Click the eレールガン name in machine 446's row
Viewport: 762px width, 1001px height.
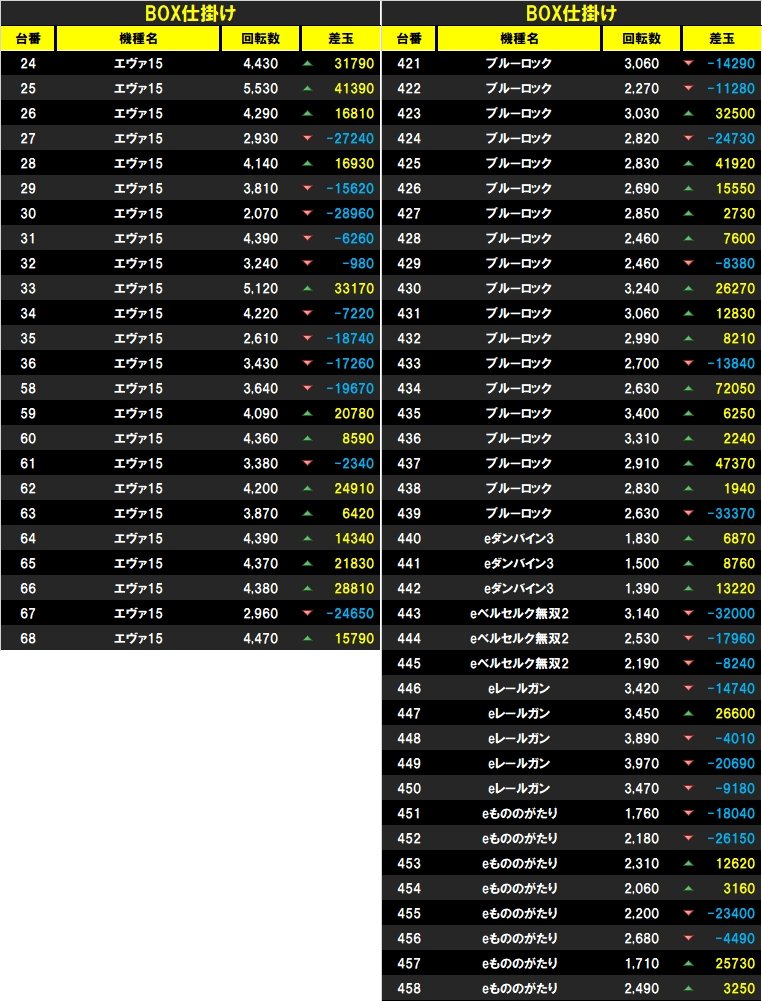(519, 689)
